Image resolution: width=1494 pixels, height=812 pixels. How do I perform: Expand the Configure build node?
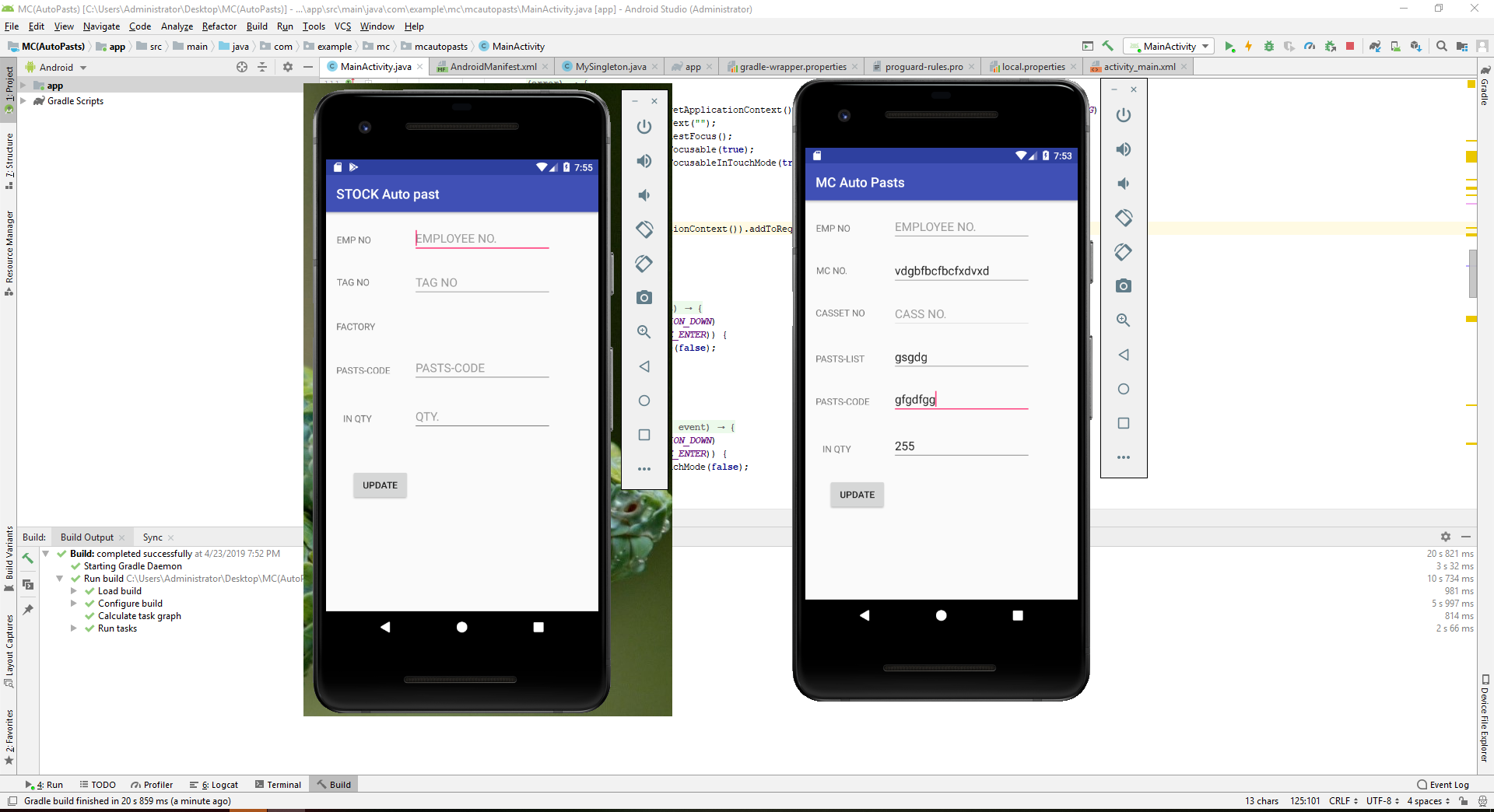pos(74,604)
